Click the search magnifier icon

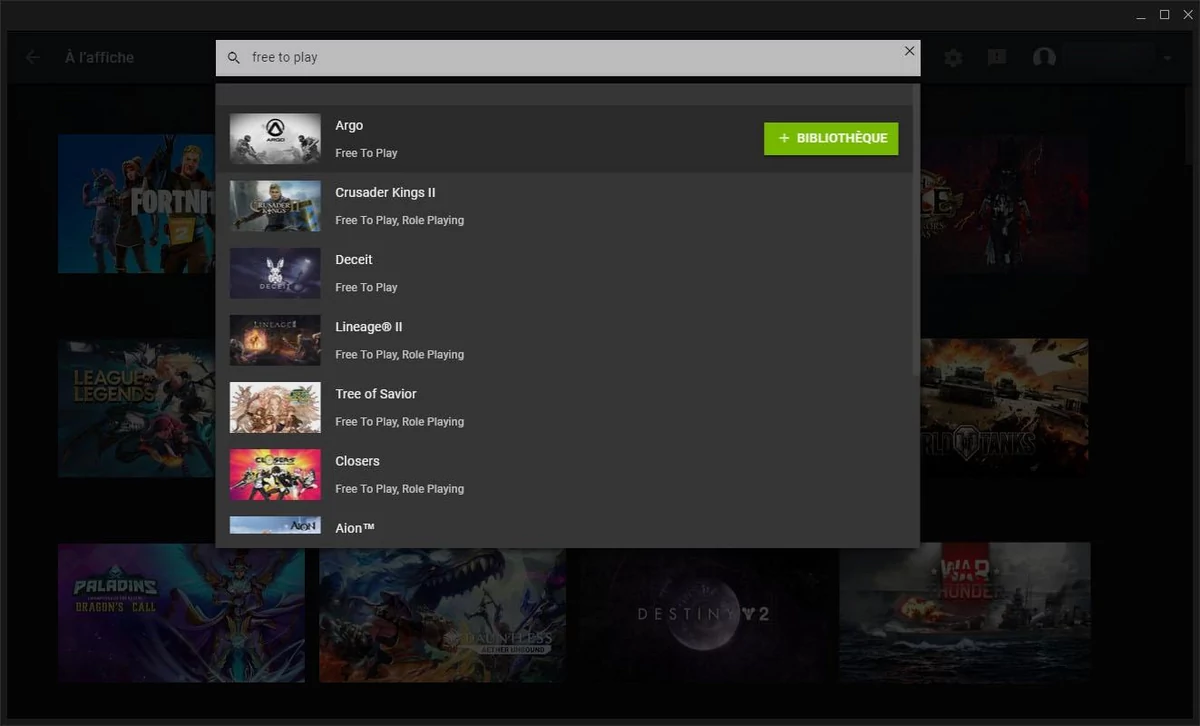[x=234, y=58]
